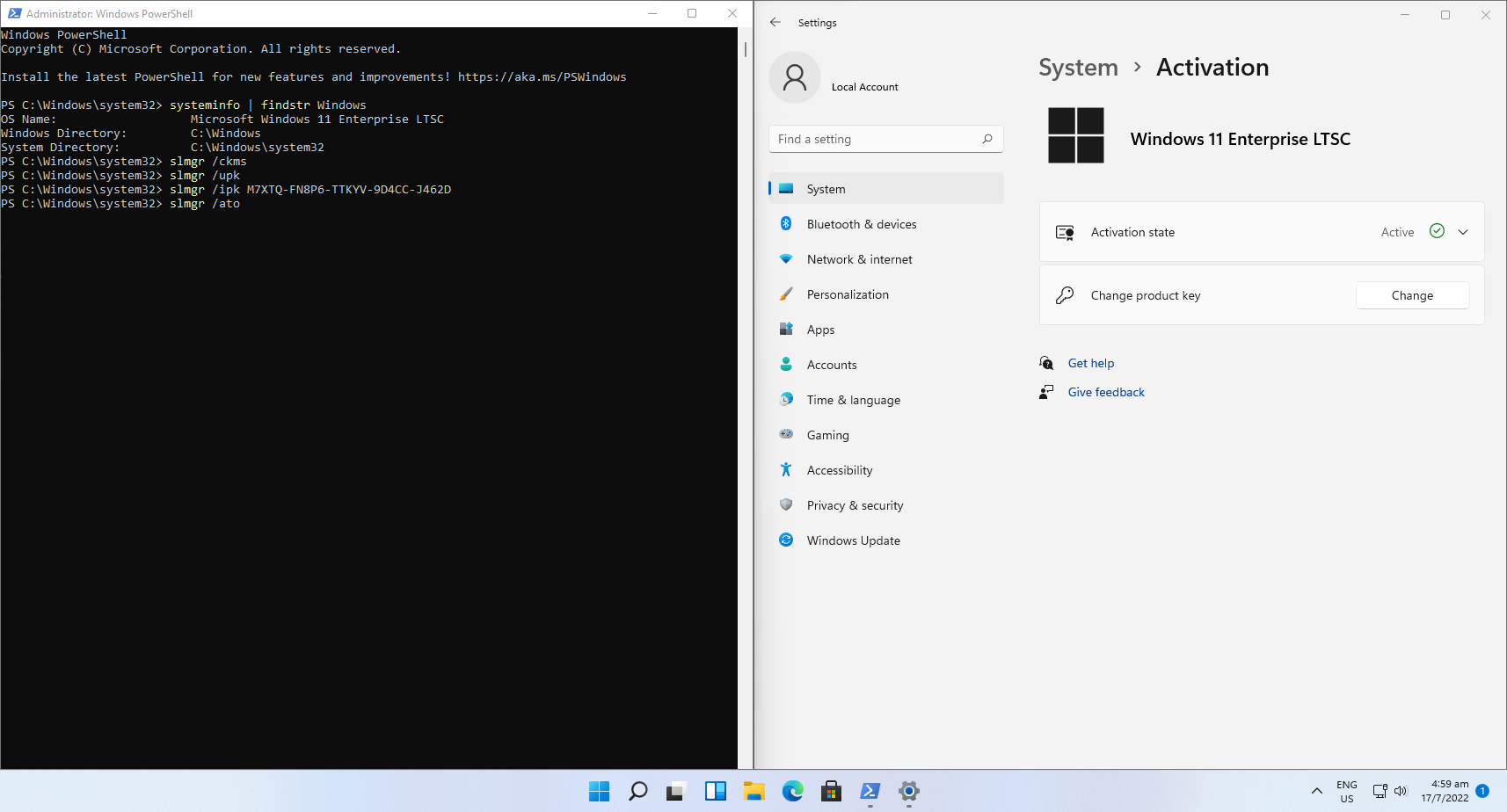Open System in Settings sidebar
Screen dimensions: 1507x812
point(886,189)
